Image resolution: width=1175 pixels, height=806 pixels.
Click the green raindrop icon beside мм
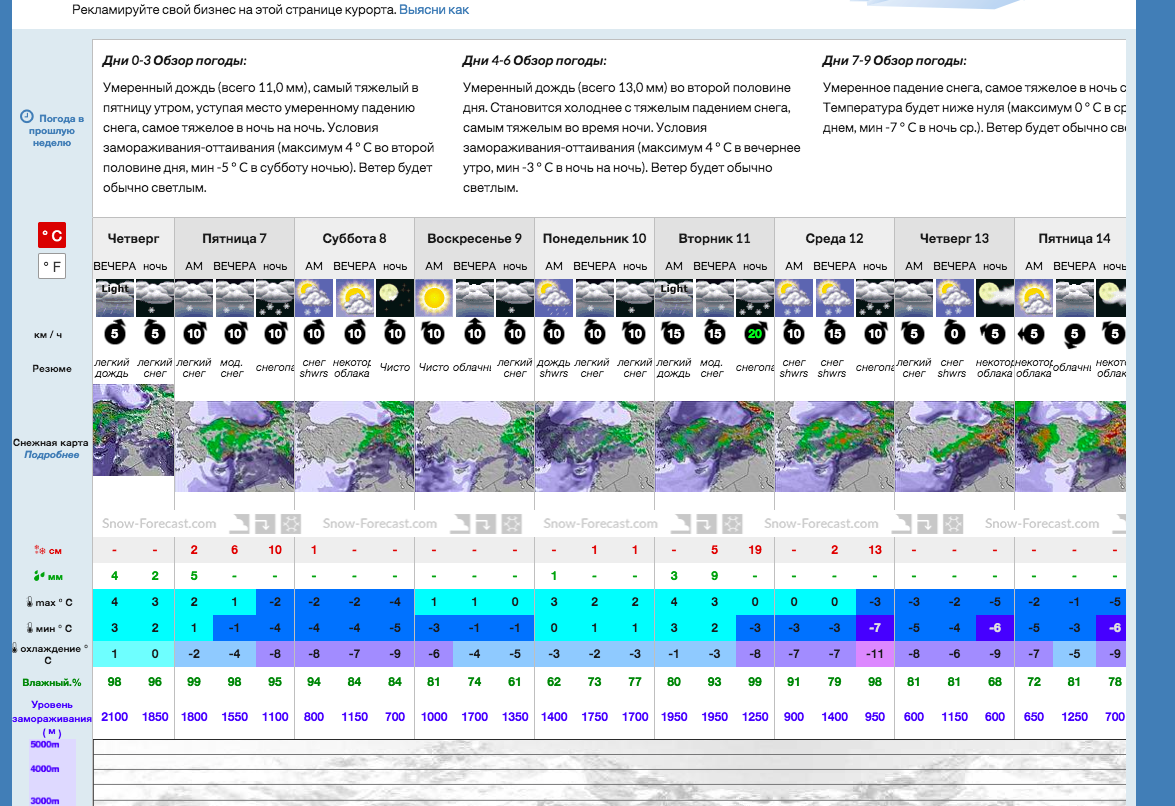click(x=40, y=576)
